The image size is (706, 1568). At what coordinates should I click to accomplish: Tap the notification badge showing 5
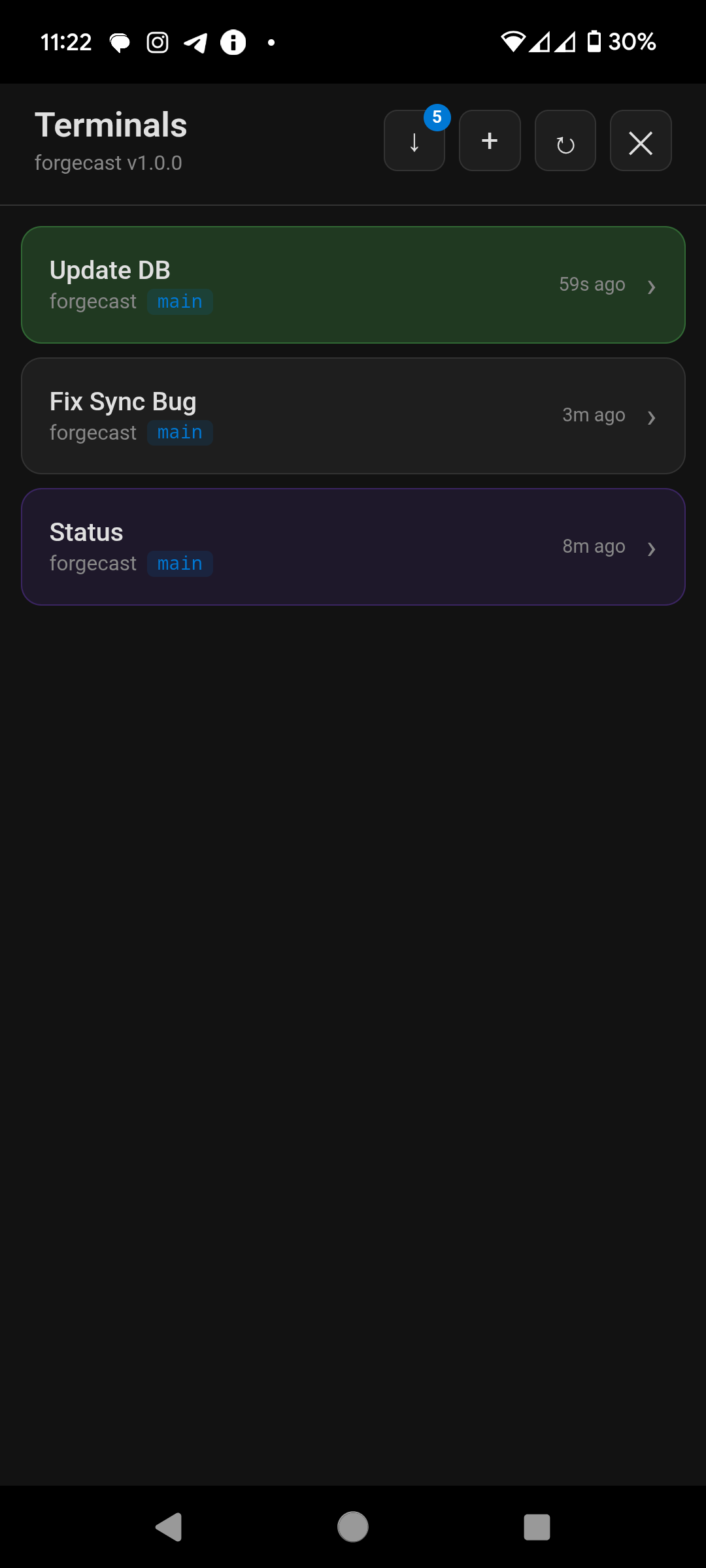437,118
